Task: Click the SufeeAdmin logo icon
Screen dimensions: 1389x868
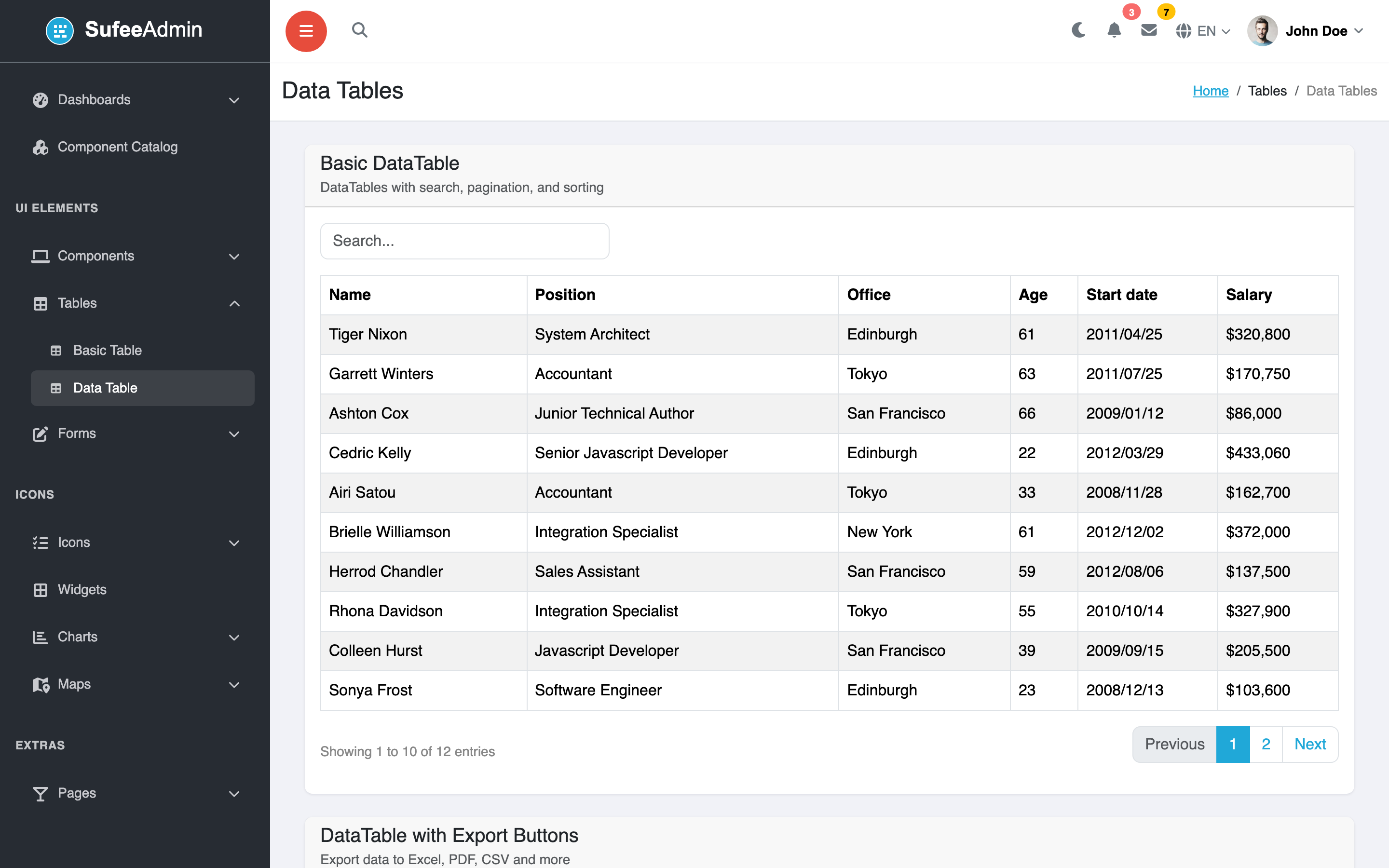Action: 60,30
